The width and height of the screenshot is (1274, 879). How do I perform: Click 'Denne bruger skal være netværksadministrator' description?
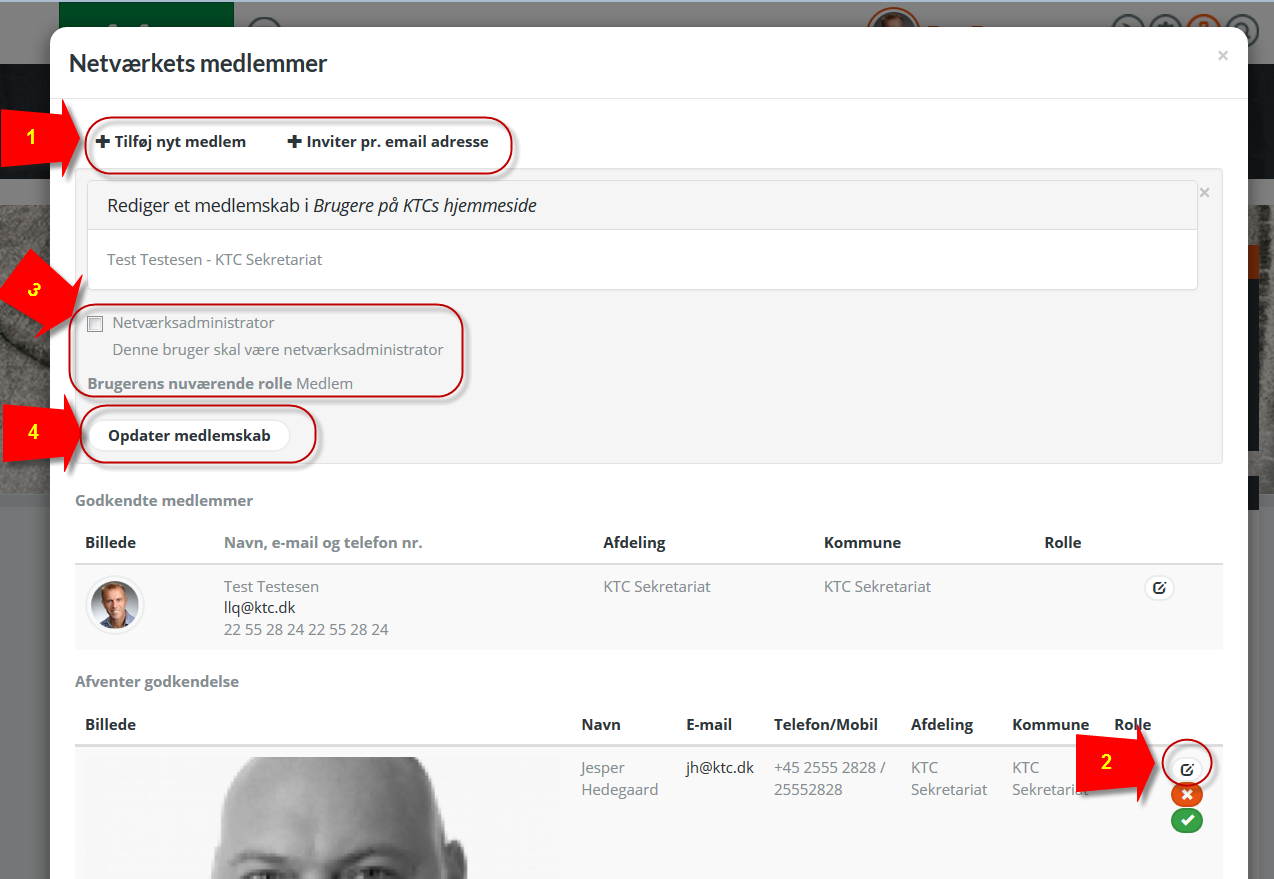[x=278, y=350]
